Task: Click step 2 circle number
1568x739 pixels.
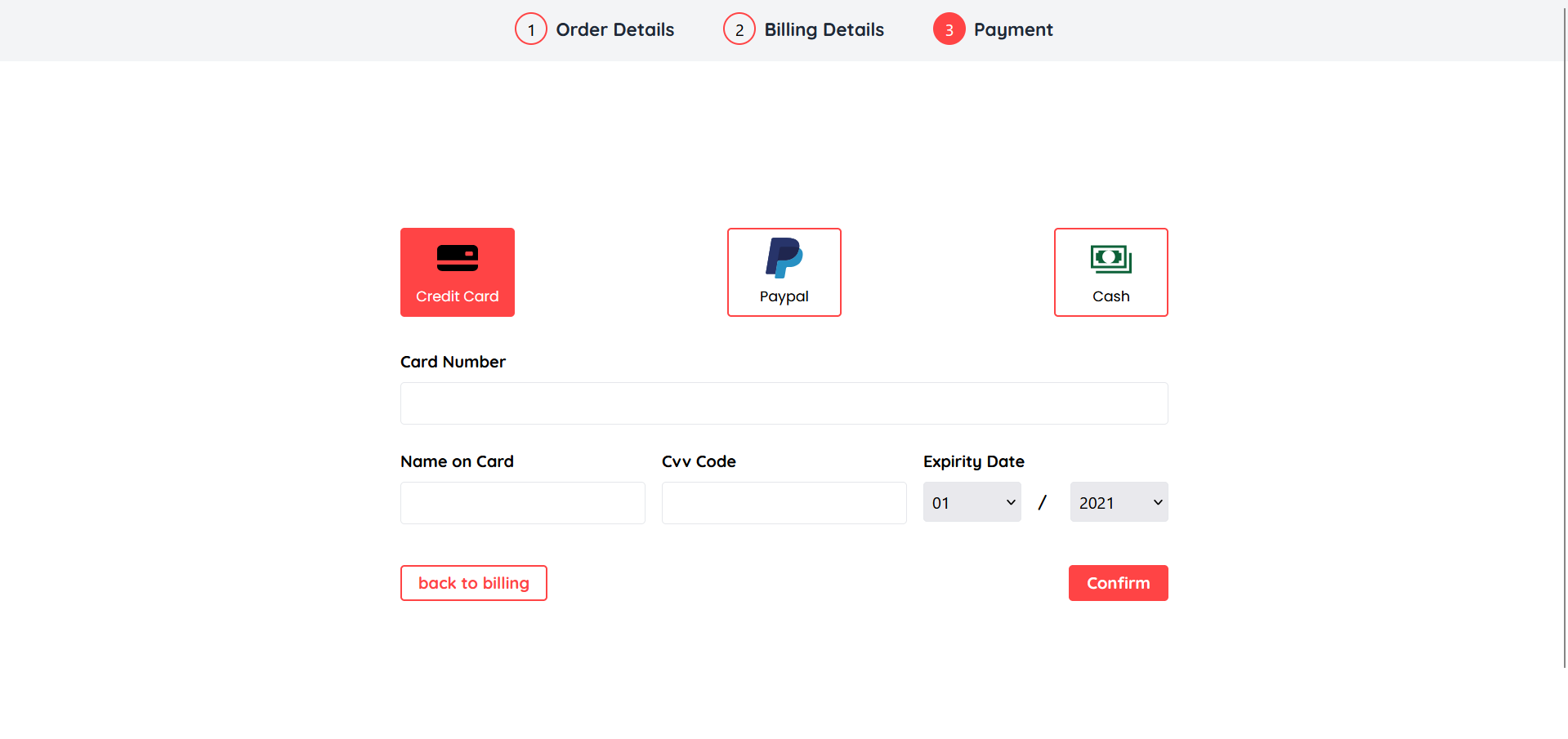Action: 739,29
